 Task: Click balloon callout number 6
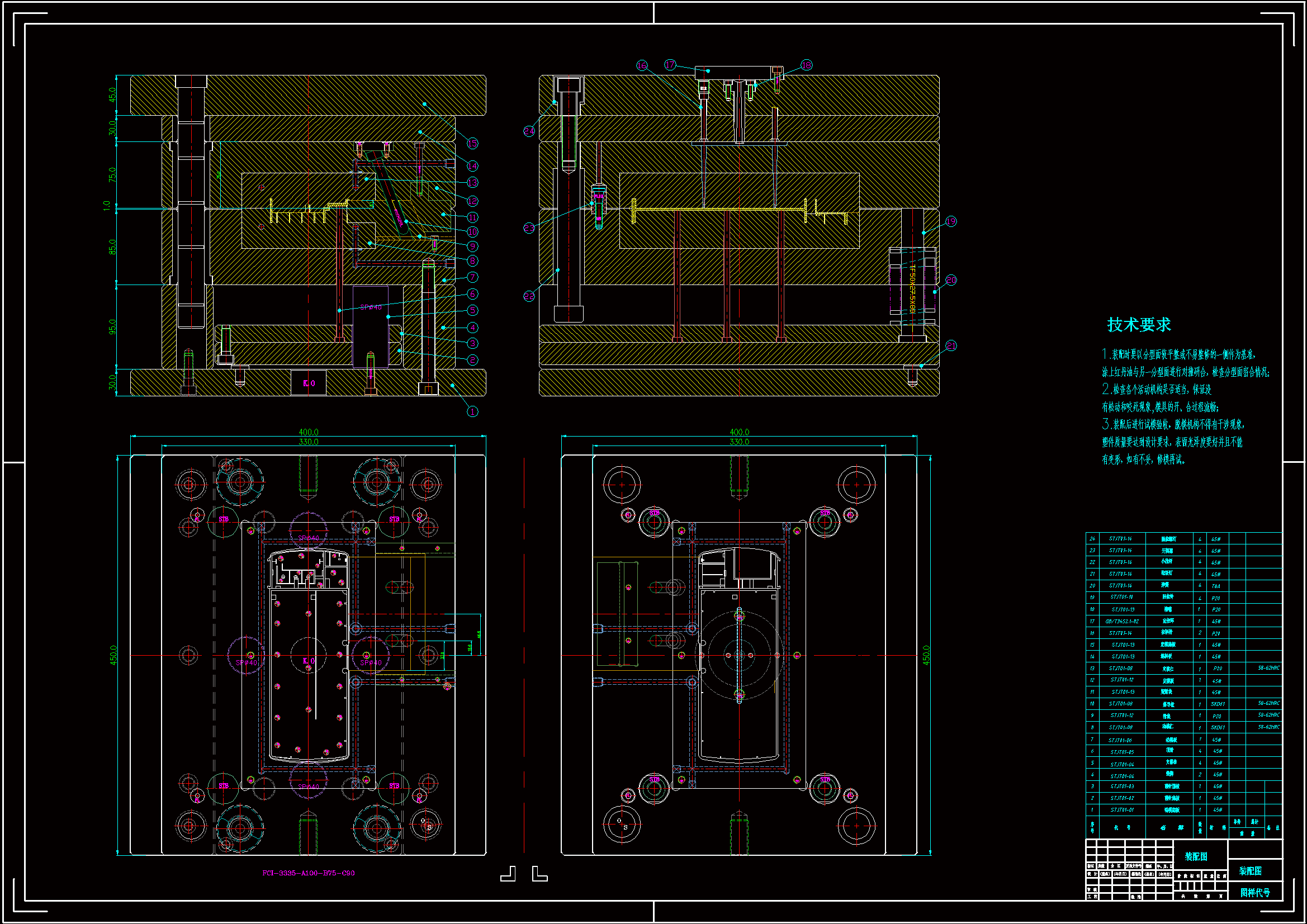click(x=472, y=294)
